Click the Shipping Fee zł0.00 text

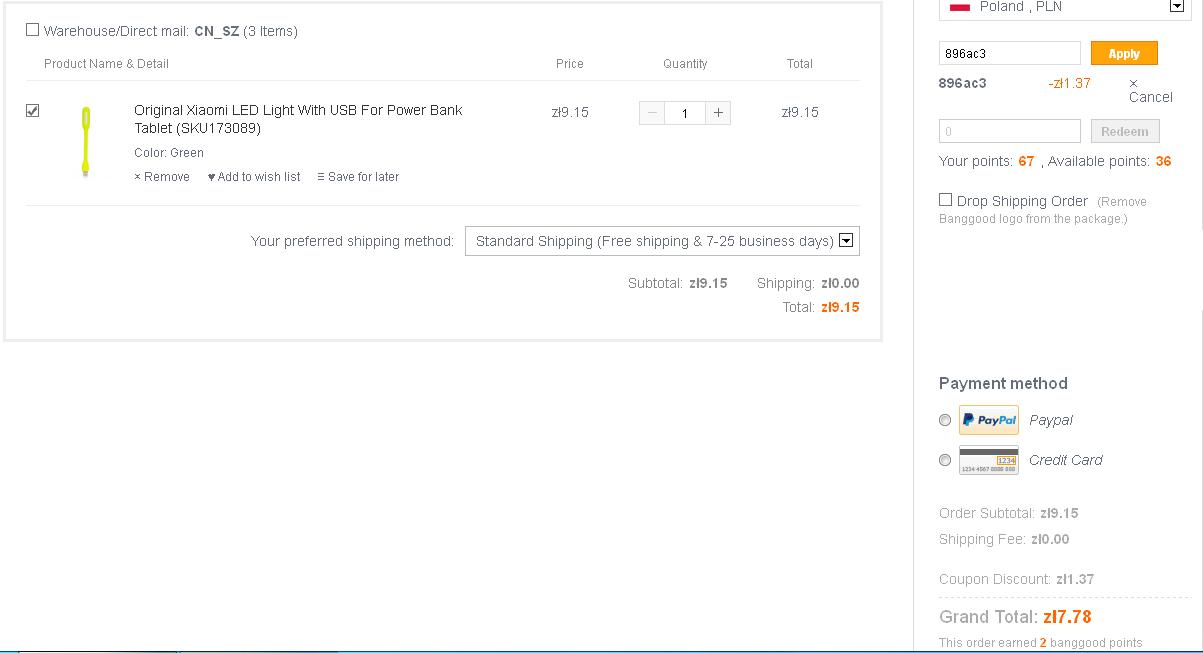coord(1004,539)
